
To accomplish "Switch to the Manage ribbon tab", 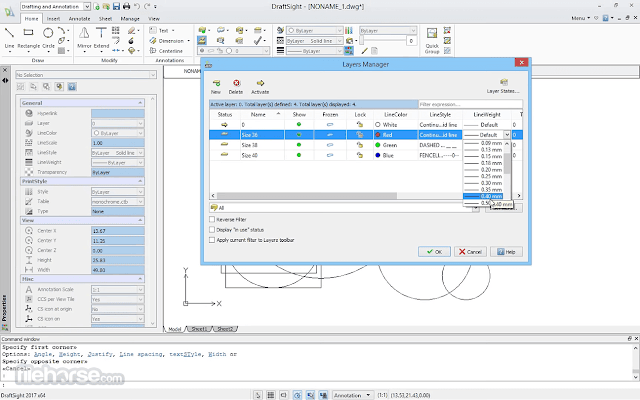I will point(130,19).
